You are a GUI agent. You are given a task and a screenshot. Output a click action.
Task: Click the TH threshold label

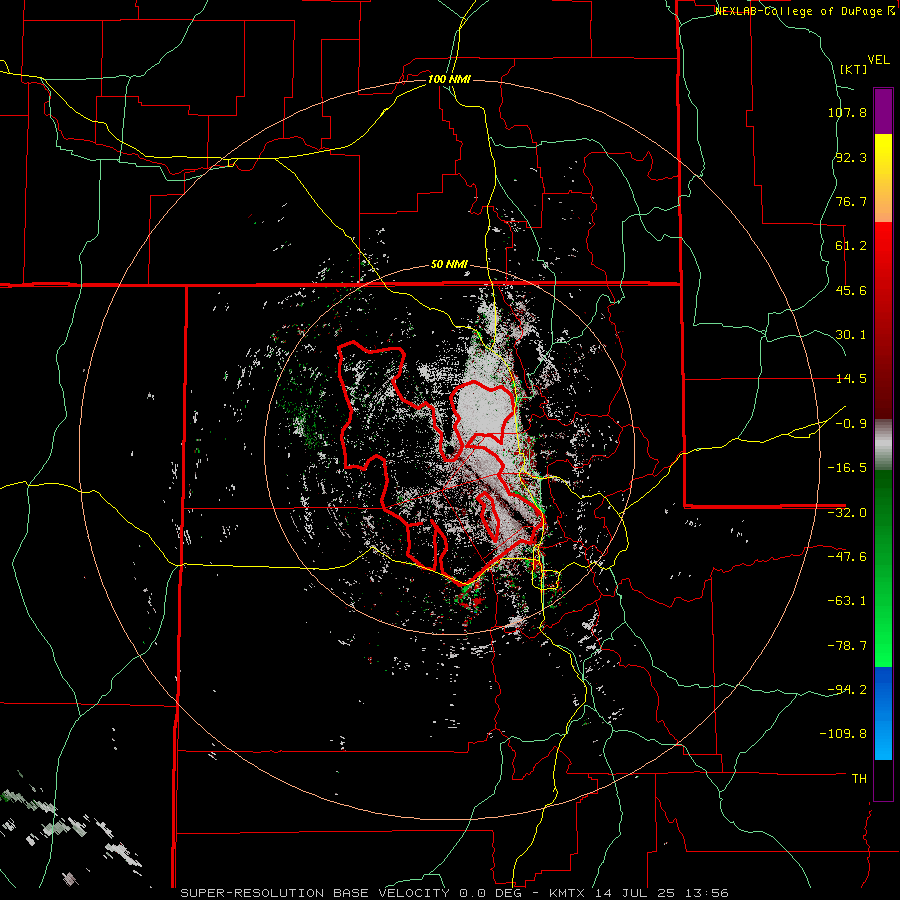coord(859,779)
